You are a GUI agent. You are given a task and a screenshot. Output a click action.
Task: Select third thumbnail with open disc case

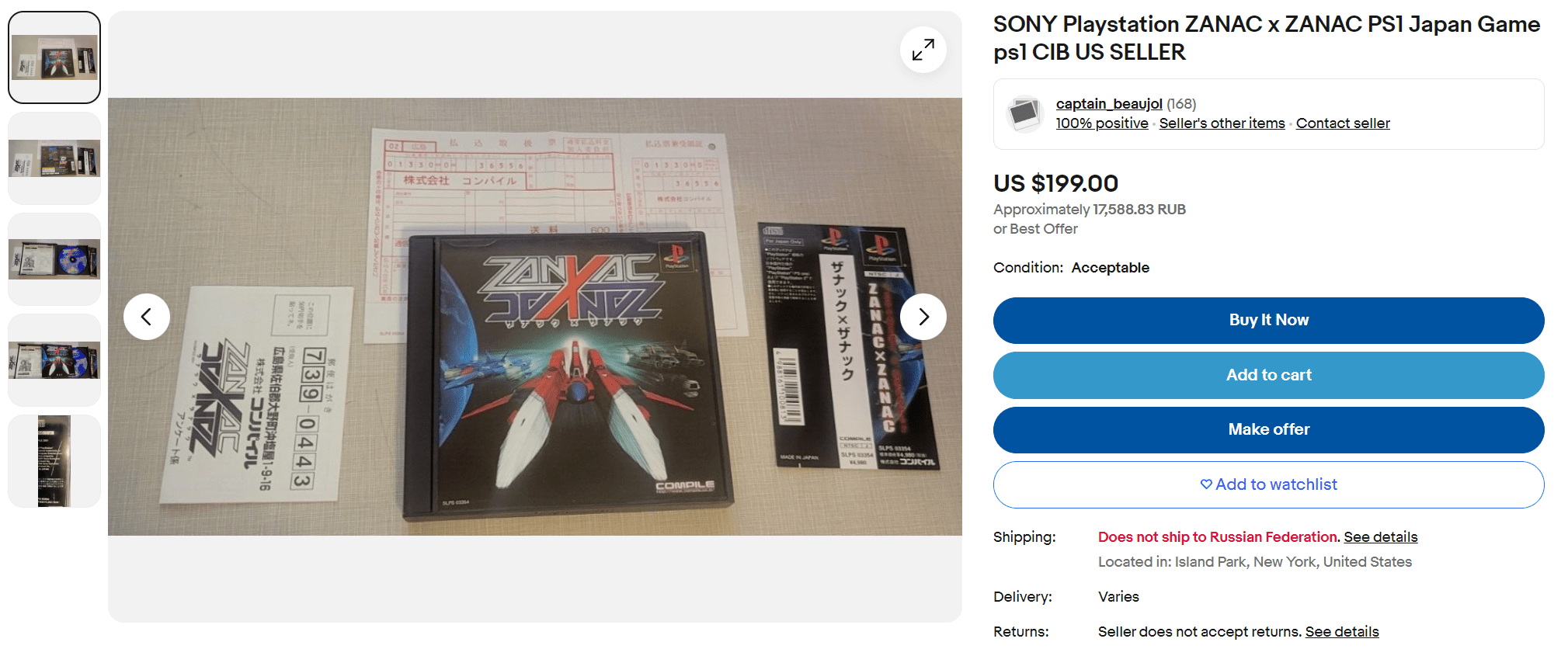coord(54,259)
